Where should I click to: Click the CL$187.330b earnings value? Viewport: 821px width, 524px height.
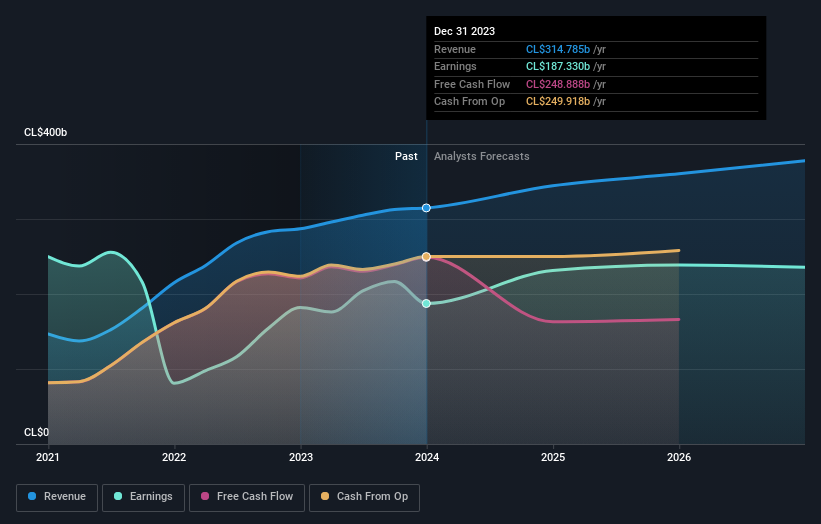coord(558,66)
